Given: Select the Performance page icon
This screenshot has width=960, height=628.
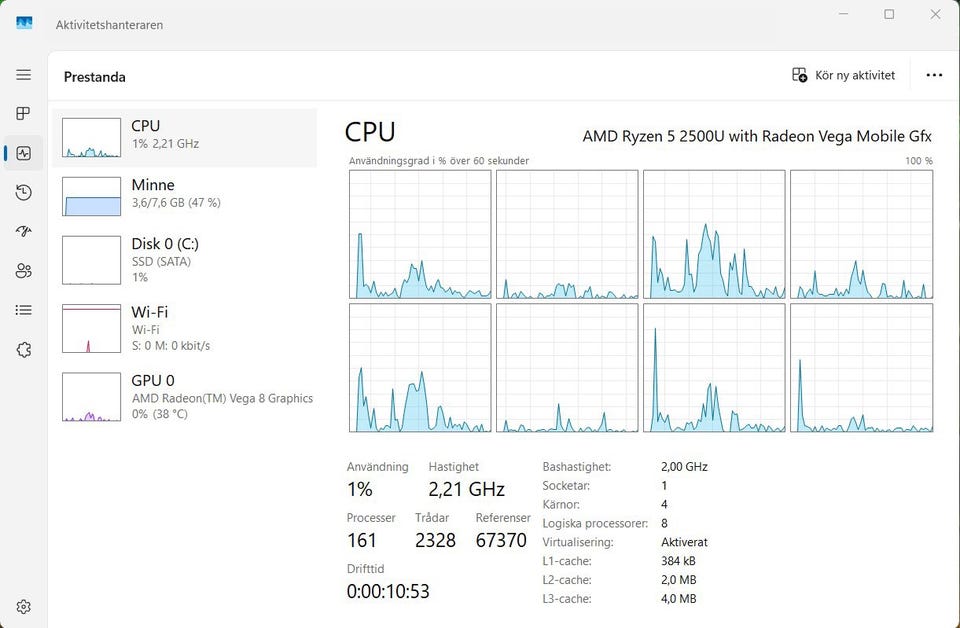Looking at the screenshot, I should [24, 153].
